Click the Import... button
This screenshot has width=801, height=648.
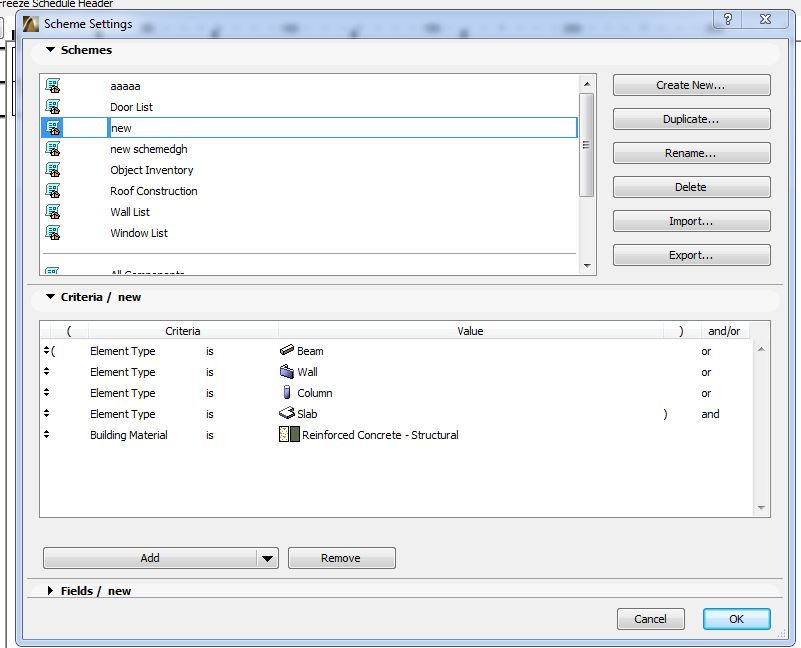(692, 221)
